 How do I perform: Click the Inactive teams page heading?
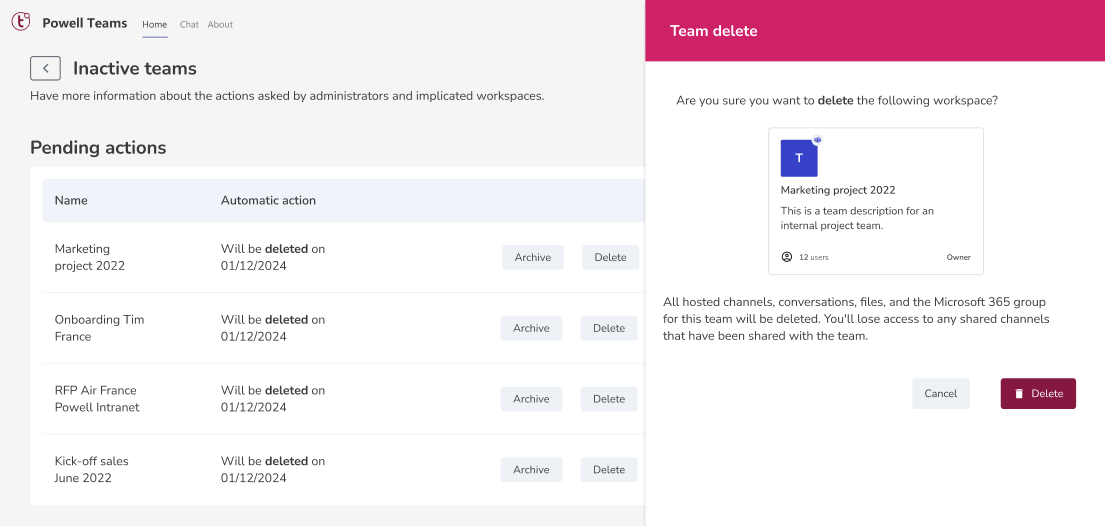pos(135,68)
